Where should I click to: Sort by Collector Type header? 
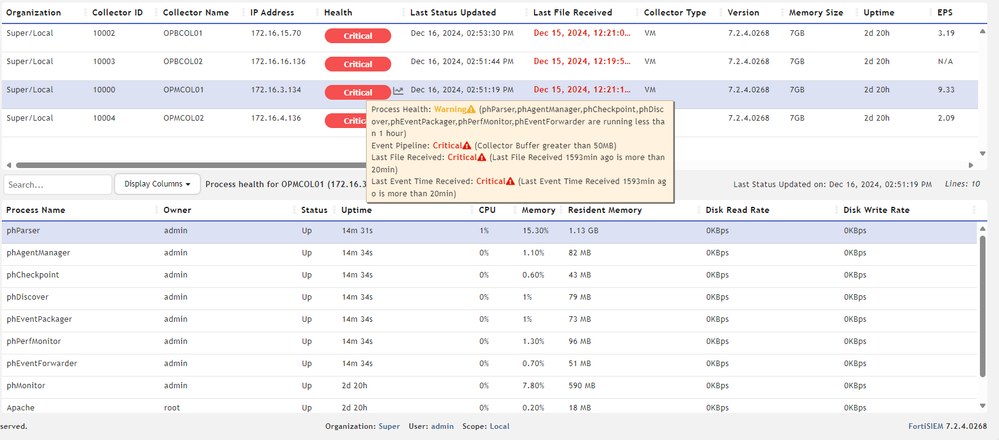tap(675, 13)
